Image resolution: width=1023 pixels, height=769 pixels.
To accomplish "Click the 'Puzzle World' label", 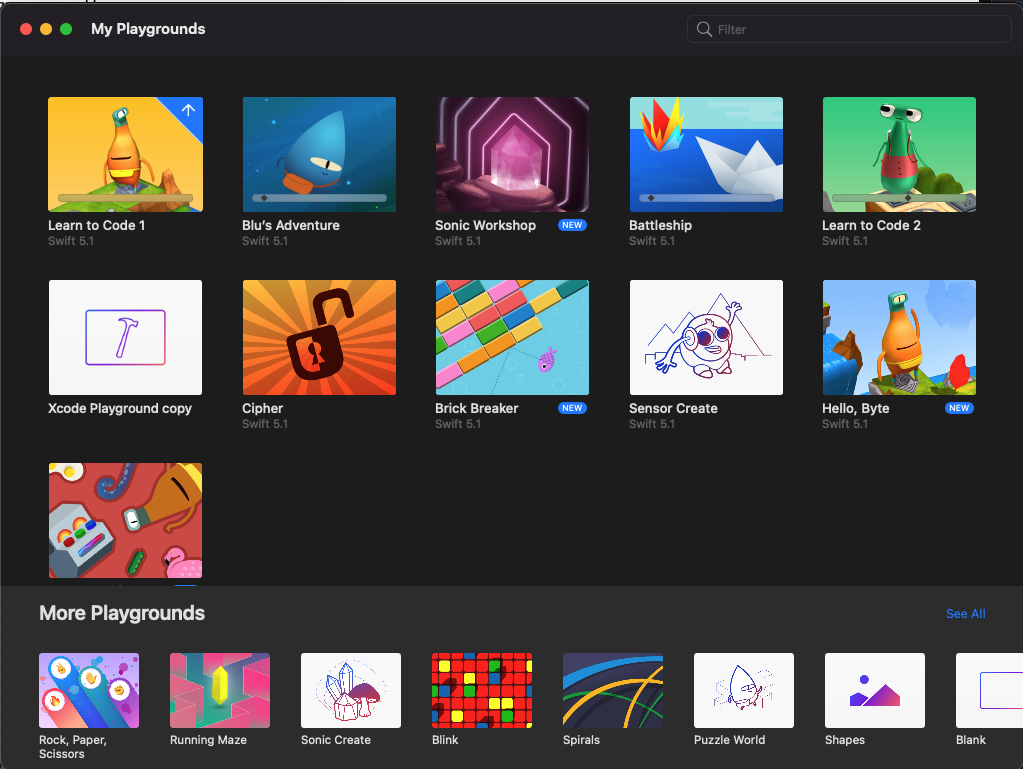I will click(x=729, y=740).
